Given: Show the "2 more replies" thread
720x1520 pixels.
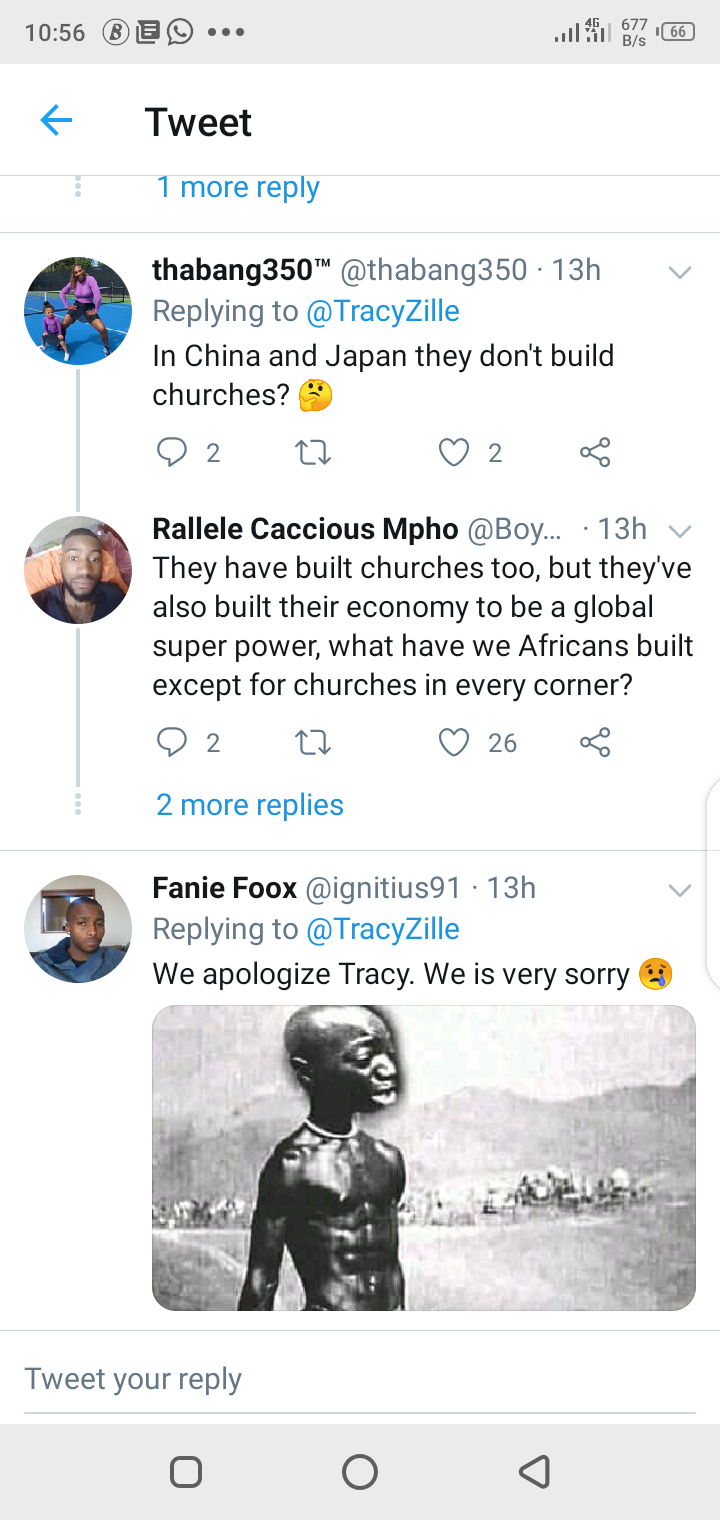Looking at the screenshot, I should pyautogui.click(x=250, y=805).
